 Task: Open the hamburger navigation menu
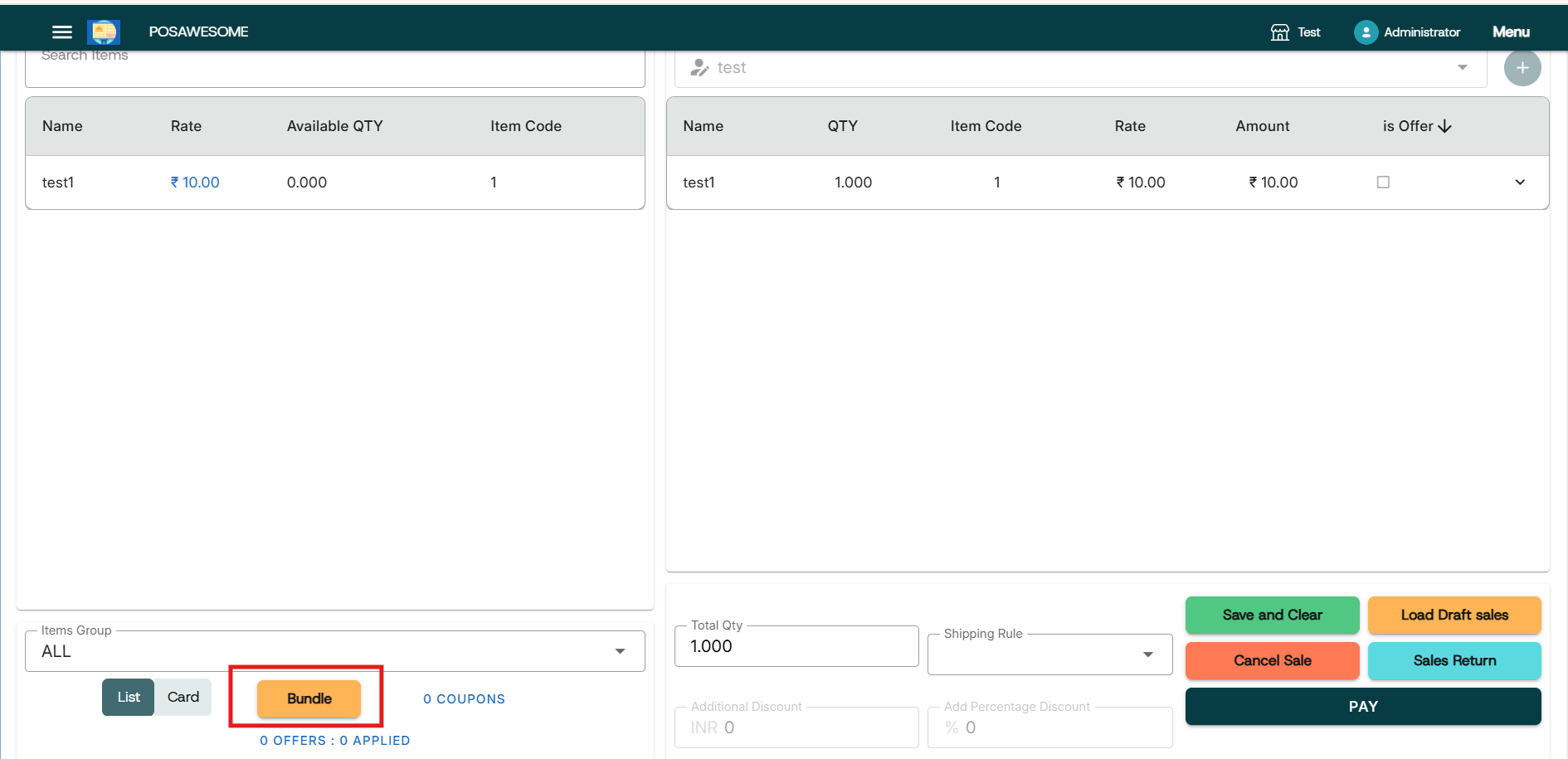[62, 32]
